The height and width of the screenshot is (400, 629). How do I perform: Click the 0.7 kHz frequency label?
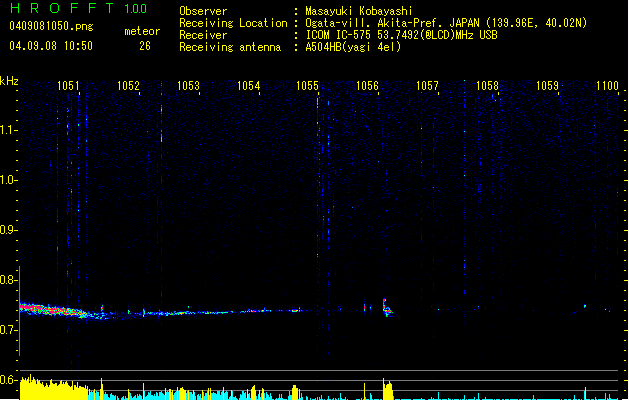[9, 330]
